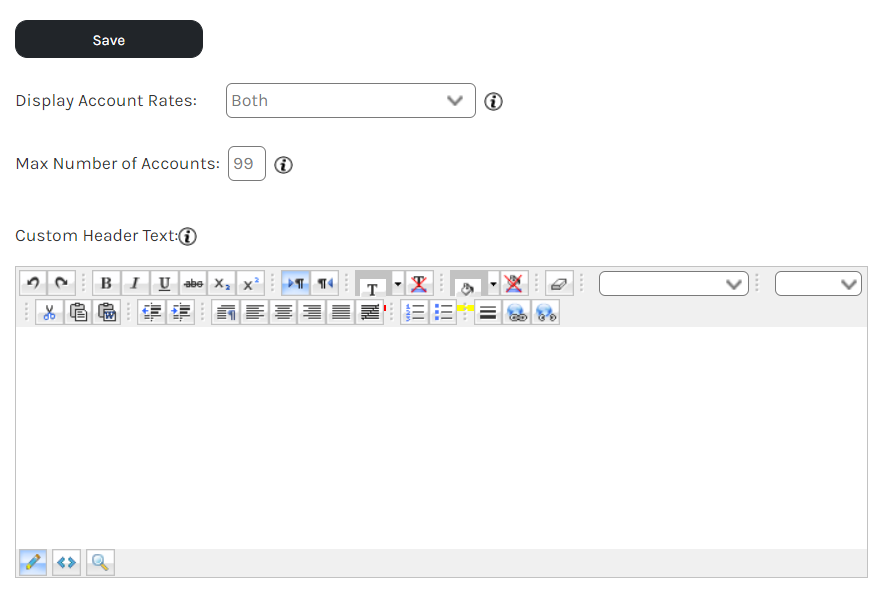Open the font color picker arrow
Screen dimensions: 882x591
398,283
